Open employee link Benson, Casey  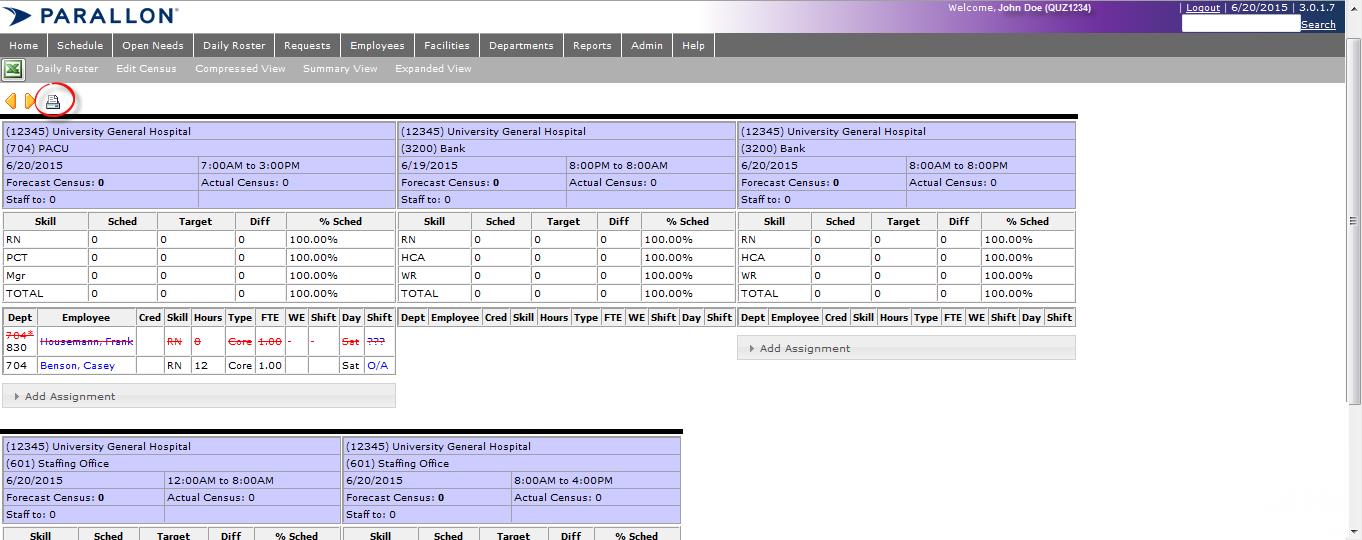(77, 366)
